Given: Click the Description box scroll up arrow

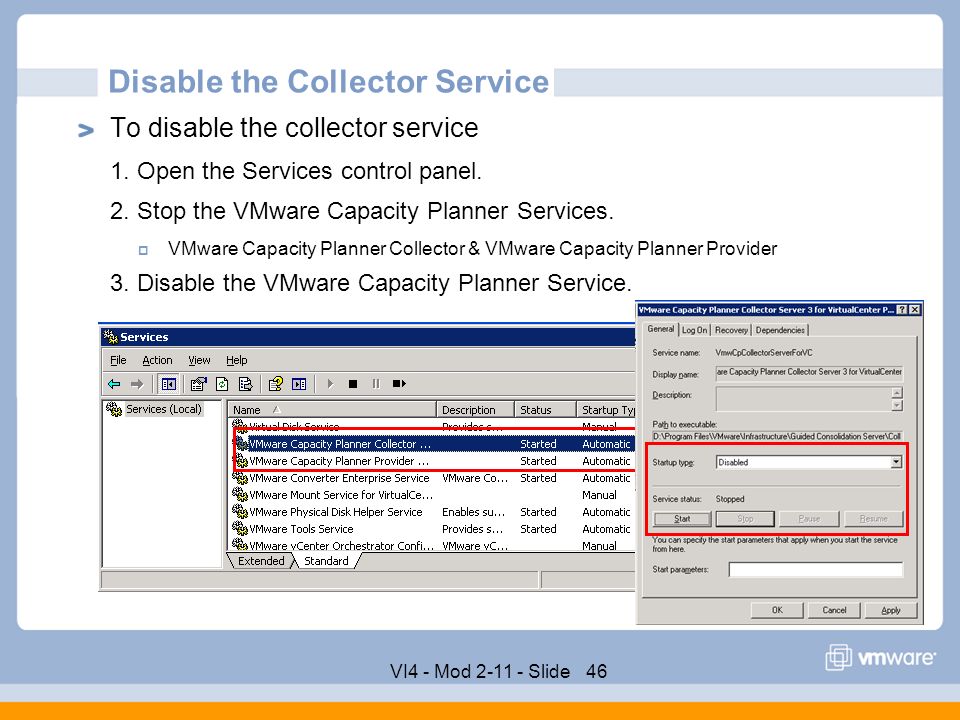Looking at the screenshot, I should pyautogui.click(x=897, y=392).
